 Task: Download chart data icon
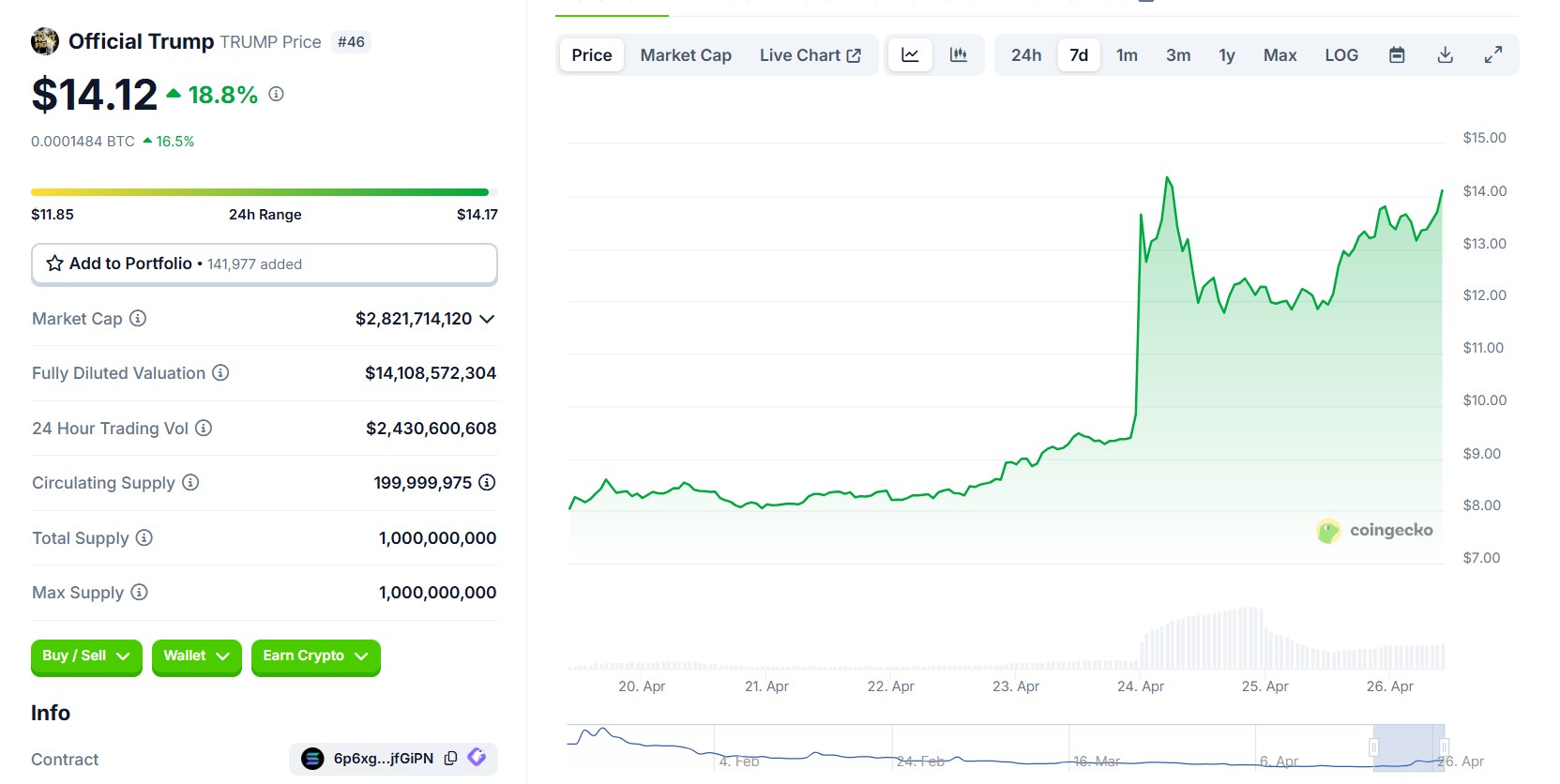[x=1446, y=55]
